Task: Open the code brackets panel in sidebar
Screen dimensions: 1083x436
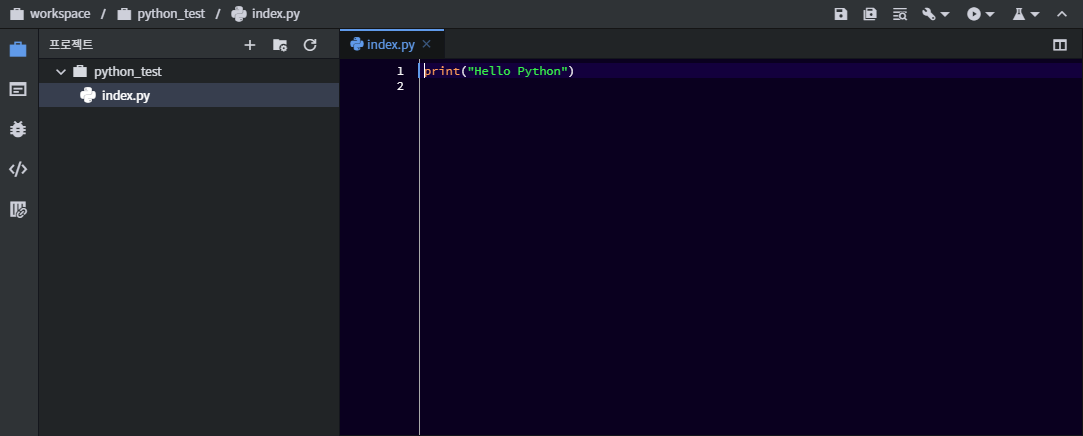Action: [x=18, y=169]
